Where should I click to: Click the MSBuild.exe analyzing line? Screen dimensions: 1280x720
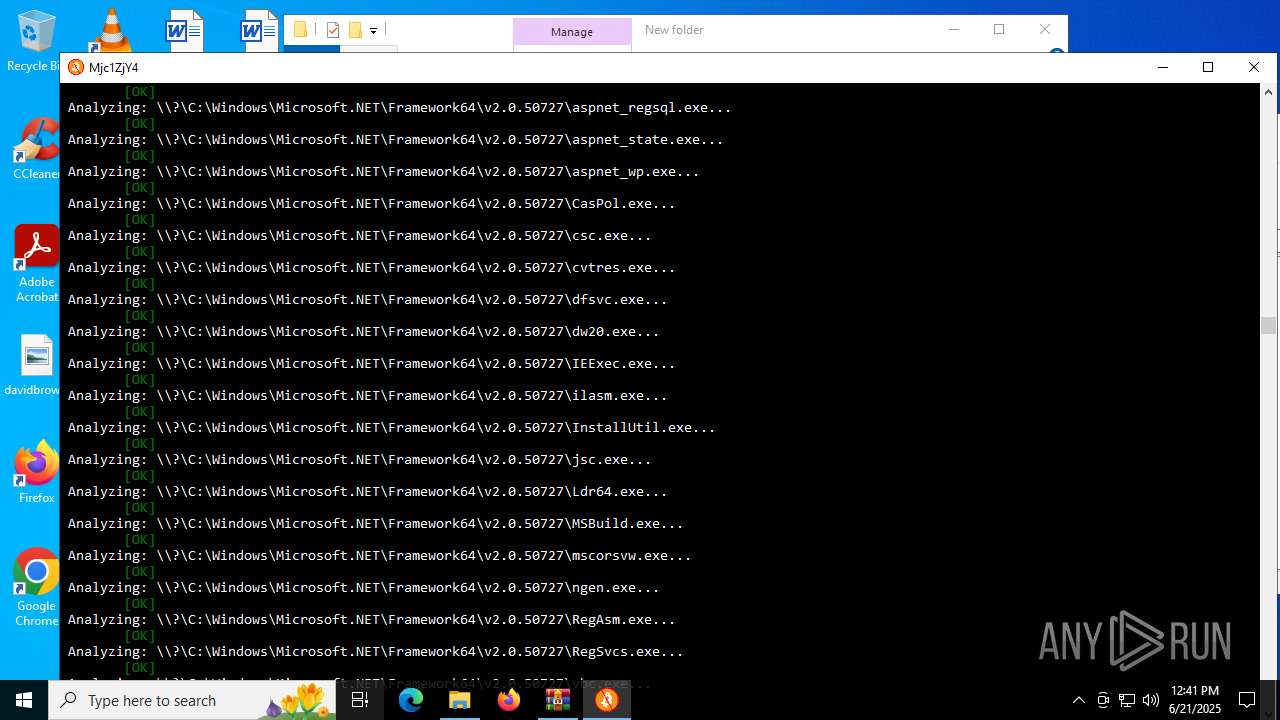(x=375, y=523)
